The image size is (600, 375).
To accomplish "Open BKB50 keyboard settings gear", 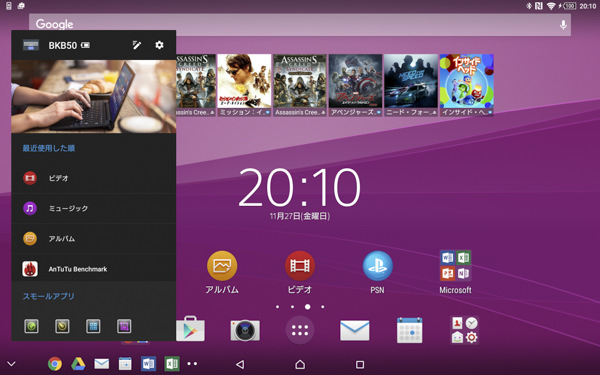I will coord(159,45).
